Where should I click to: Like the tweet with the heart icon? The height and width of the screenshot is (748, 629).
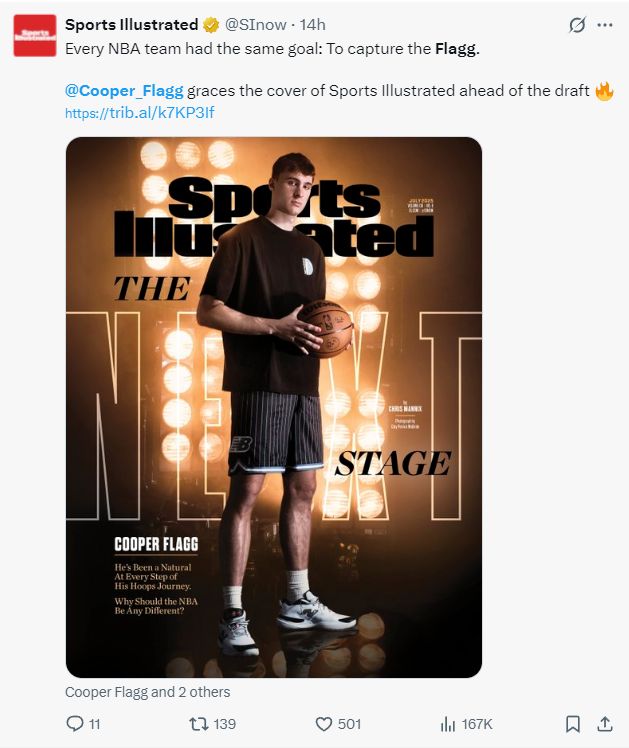[x=324, y=724]
